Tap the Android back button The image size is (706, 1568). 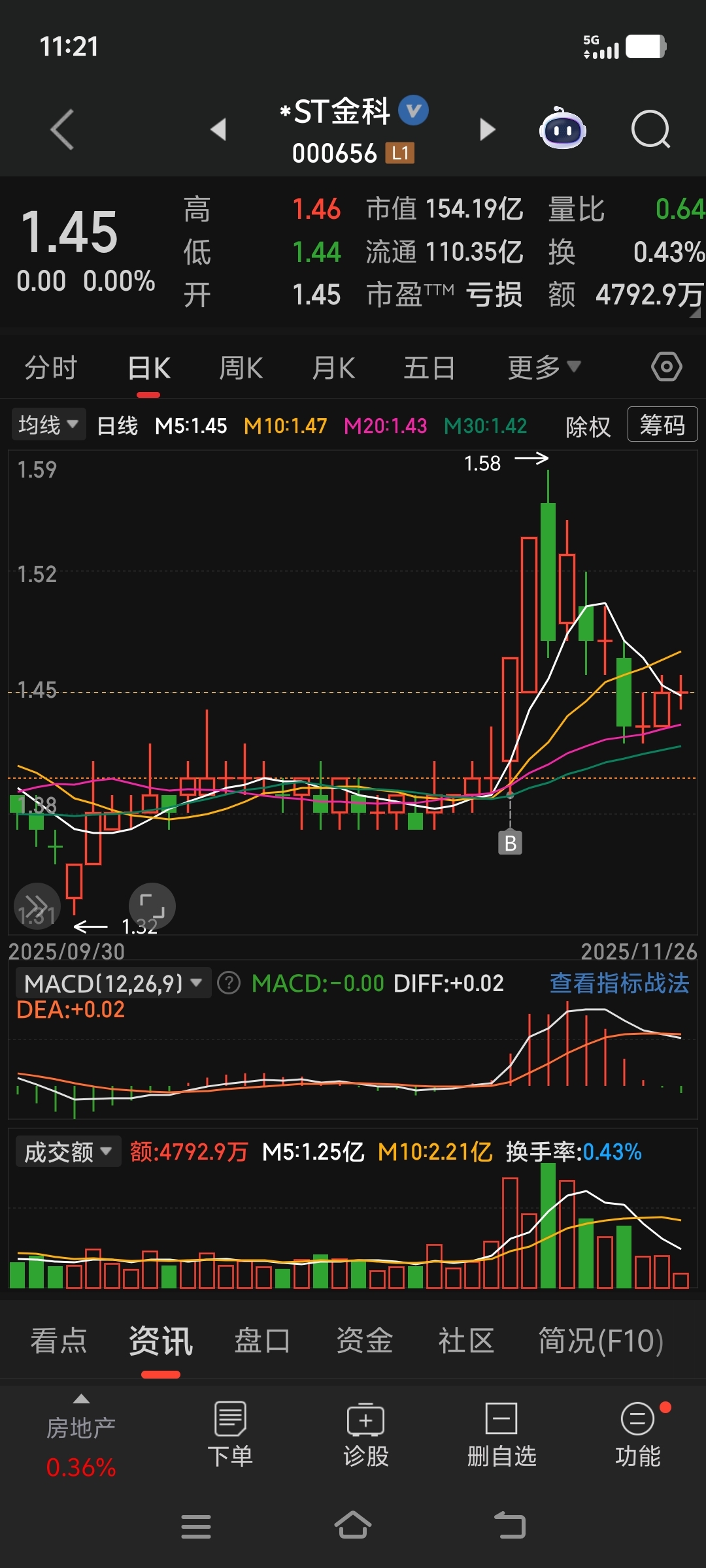point(510,1526)
